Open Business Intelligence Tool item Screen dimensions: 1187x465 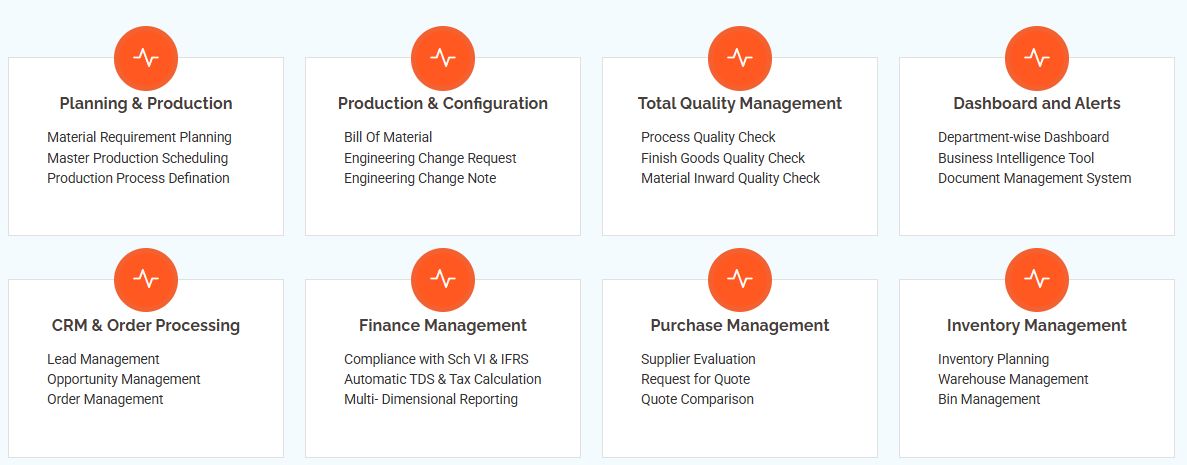1016,158
